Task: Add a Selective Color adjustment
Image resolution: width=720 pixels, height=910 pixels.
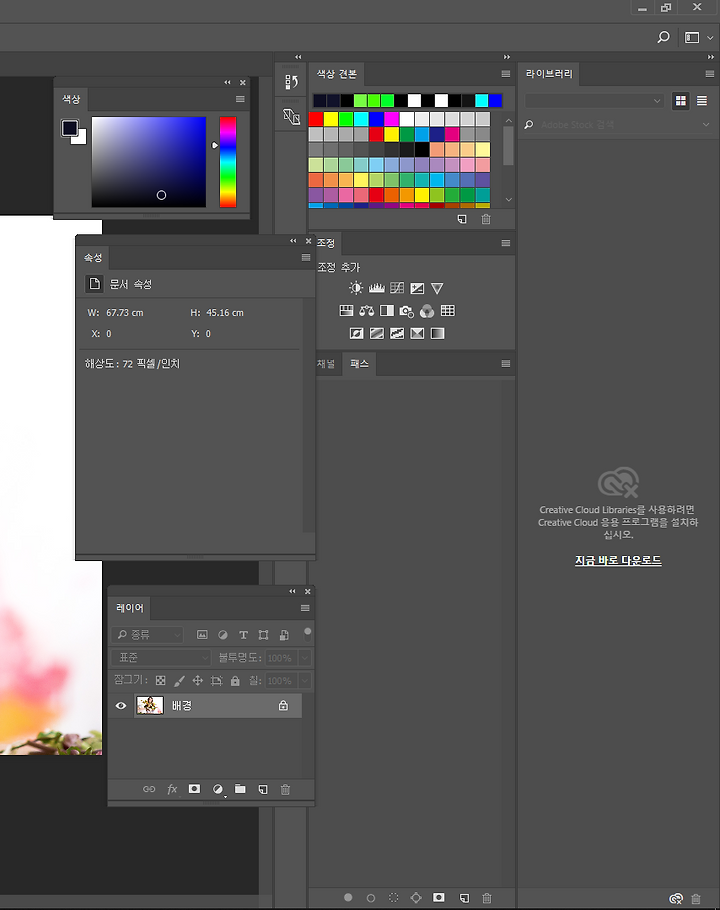Action: (x=417, y=333)
